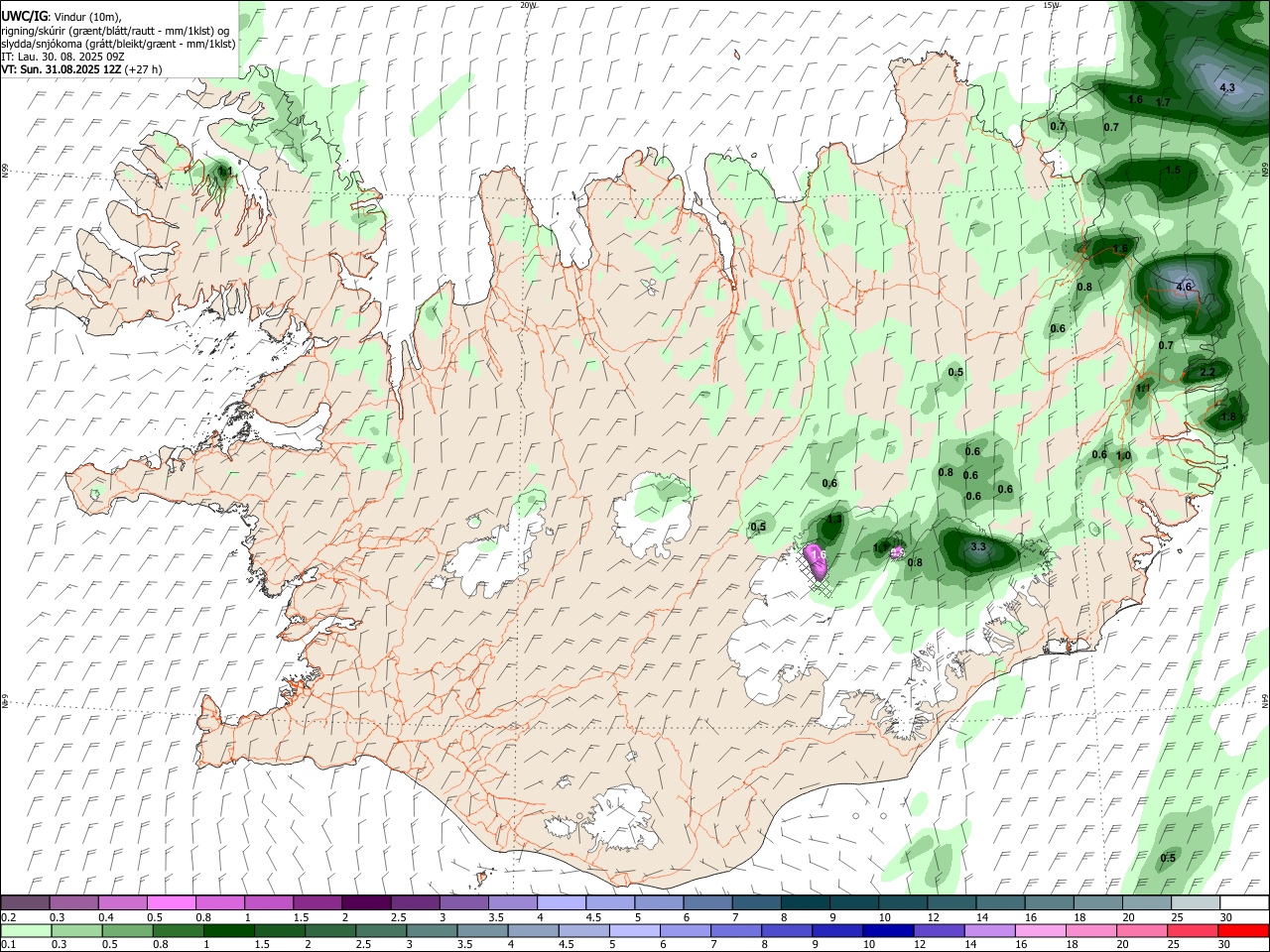This screenshot has height=952, width=1270.
Task: Click the 1.3 precipitation value label
Action: coord(834,520)
